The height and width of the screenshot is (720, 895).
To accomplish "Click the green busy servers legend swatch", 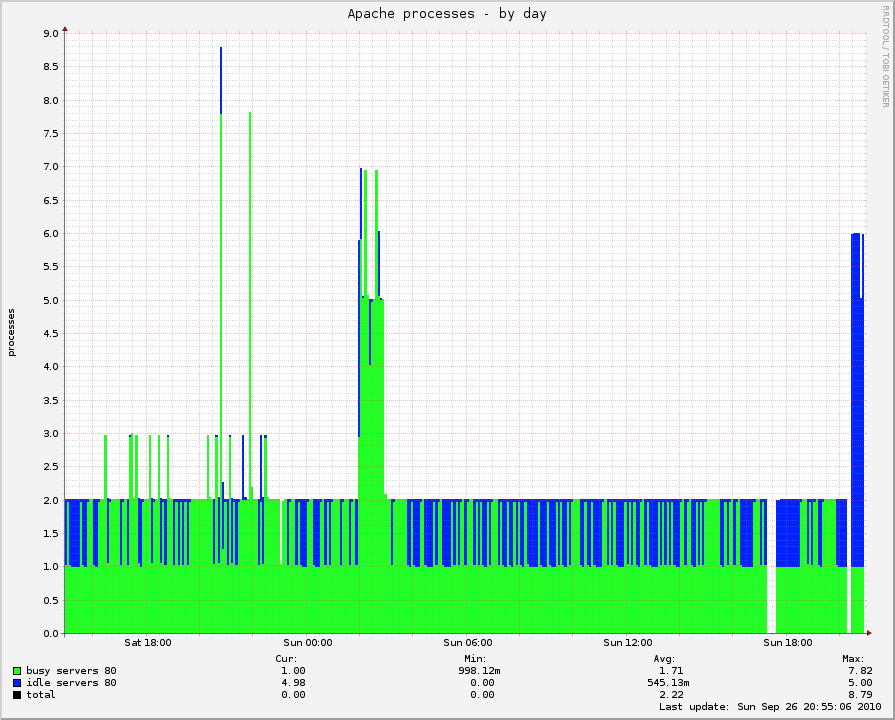I will tap(17, 671).
